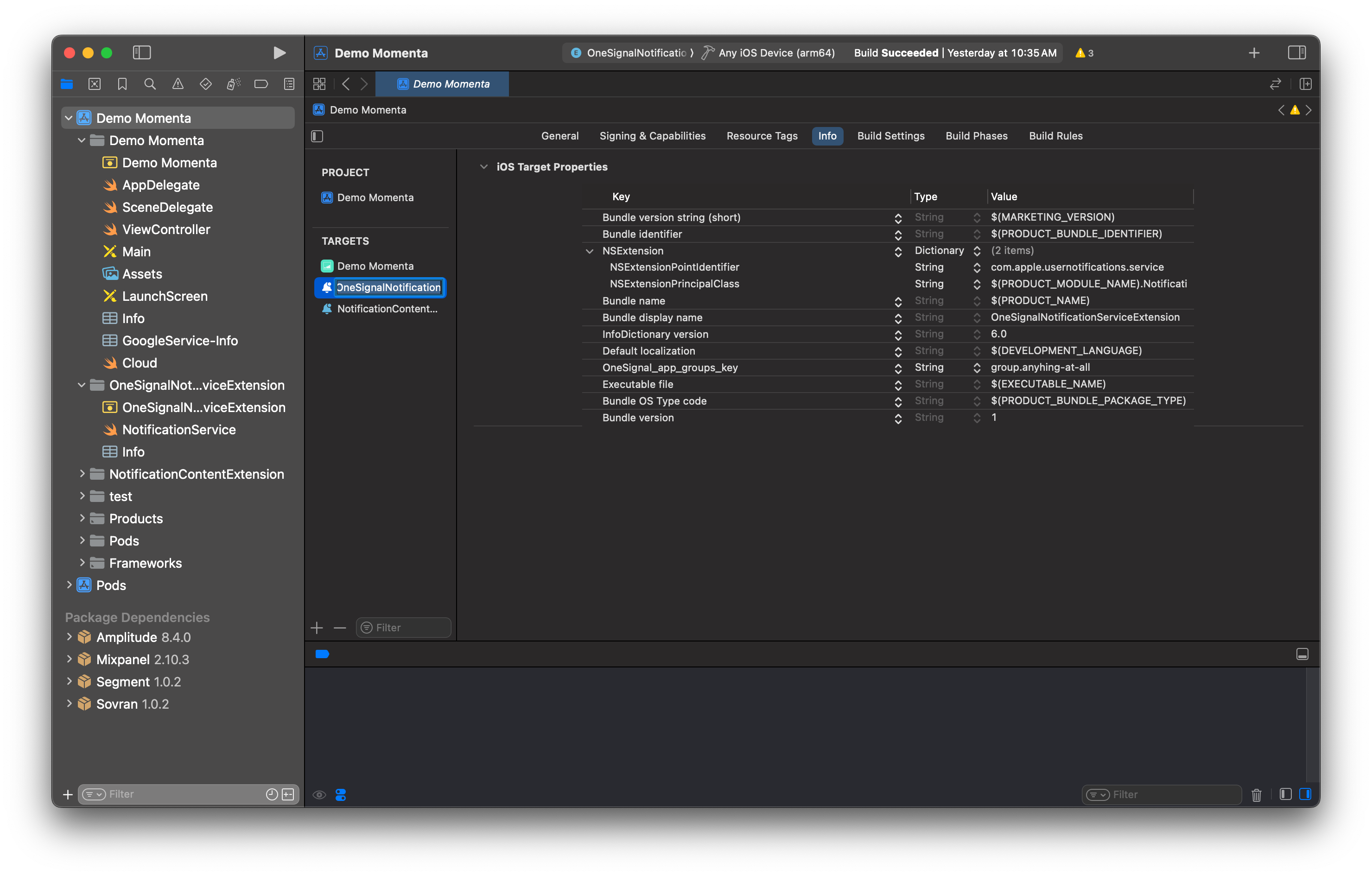Go forward in editor history
Viewport: 1372px width, 876px height.
[364, 84]
